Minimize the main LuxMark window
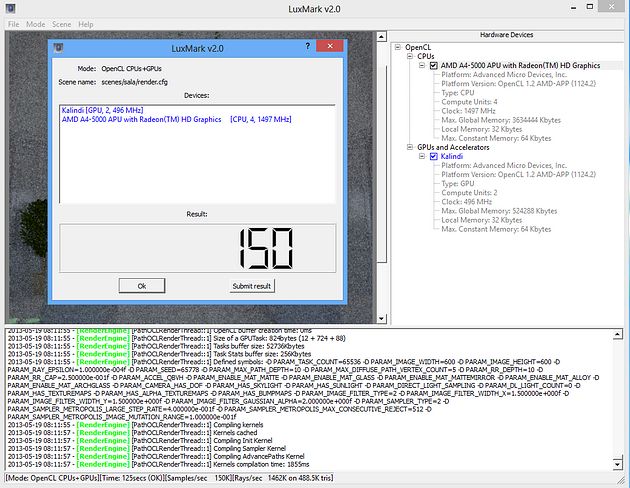 point(573,8)
